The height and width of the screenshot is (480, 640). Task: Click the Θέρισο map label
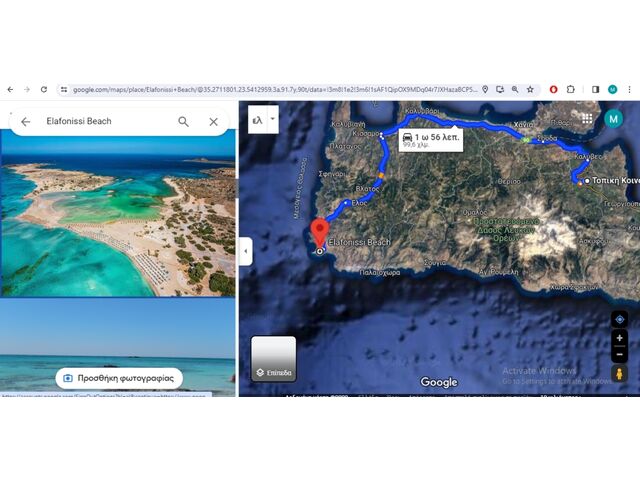pos(509,181)
